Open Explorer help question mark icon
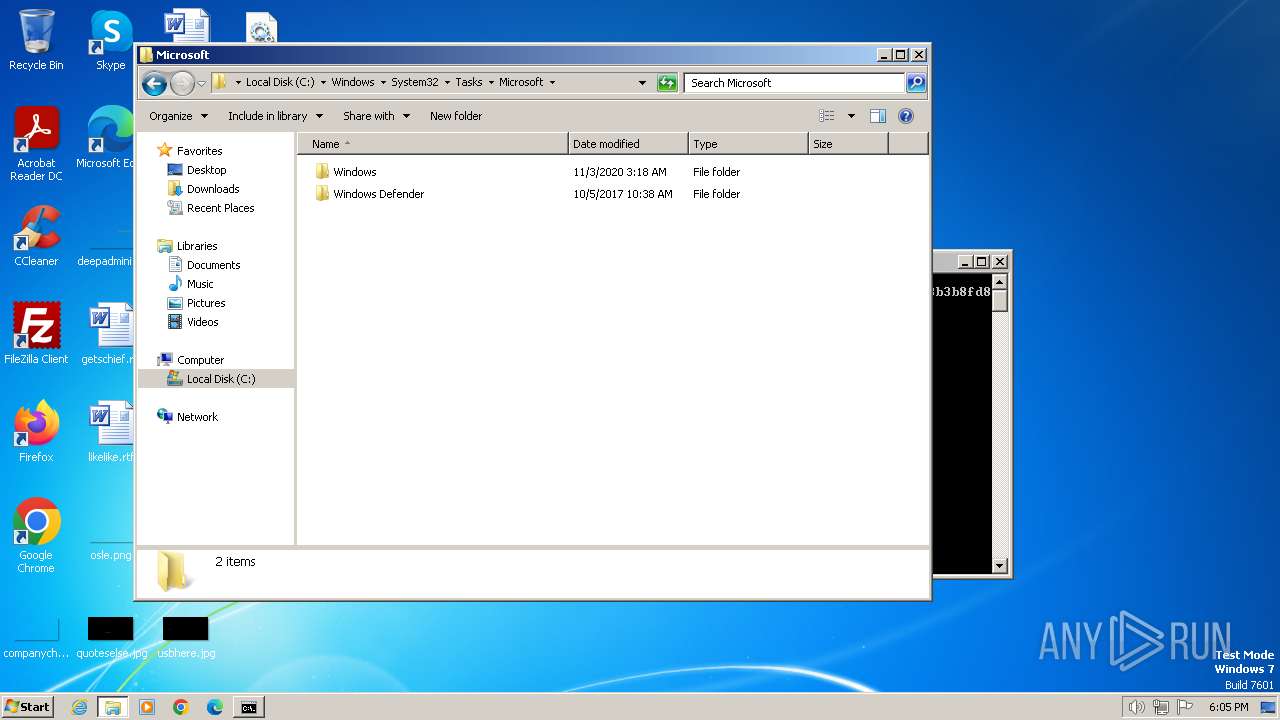1280x720 pixels. click(906, 116)
